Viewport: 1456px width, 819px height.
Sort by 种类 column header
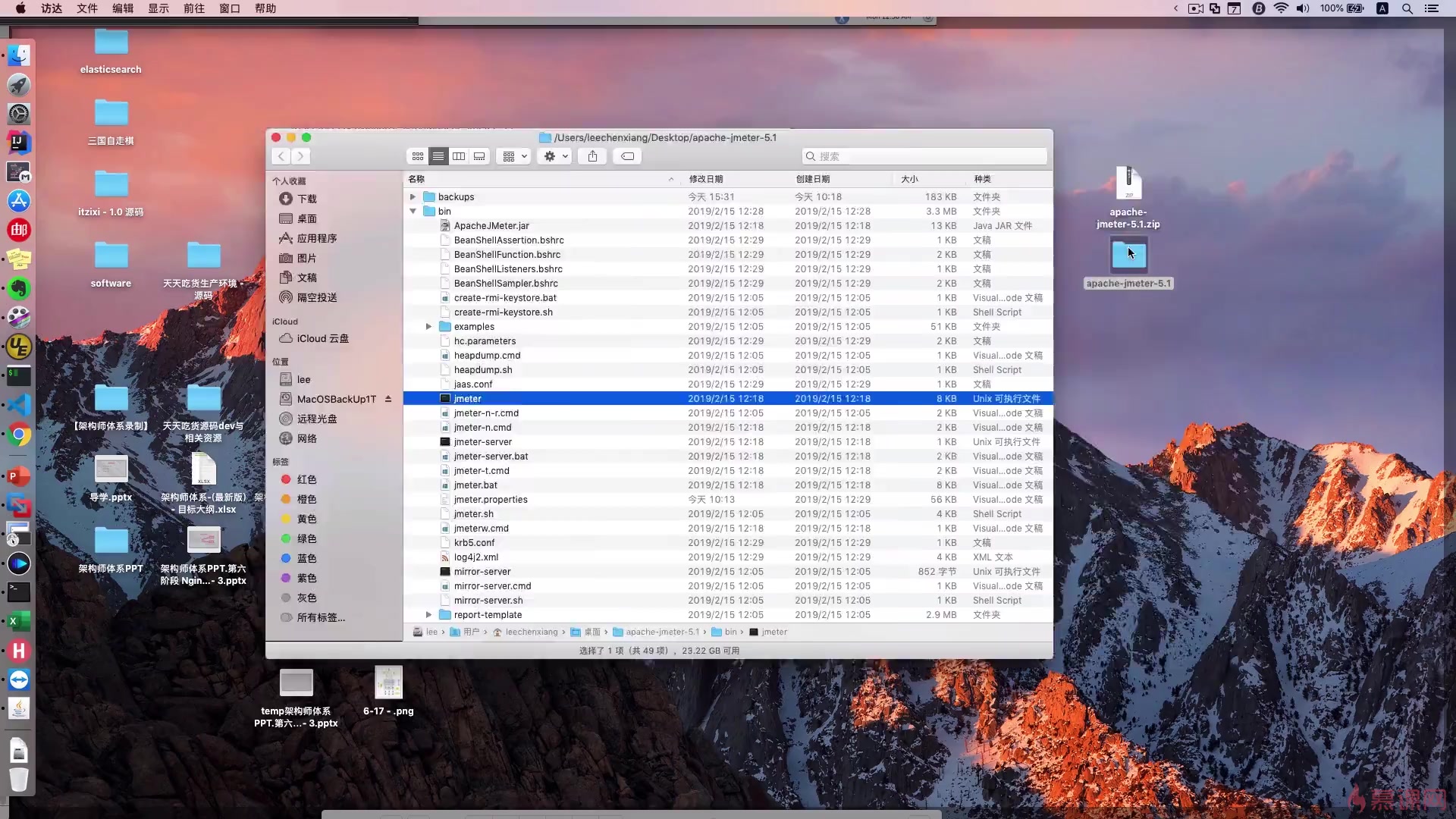point(1009,179)
